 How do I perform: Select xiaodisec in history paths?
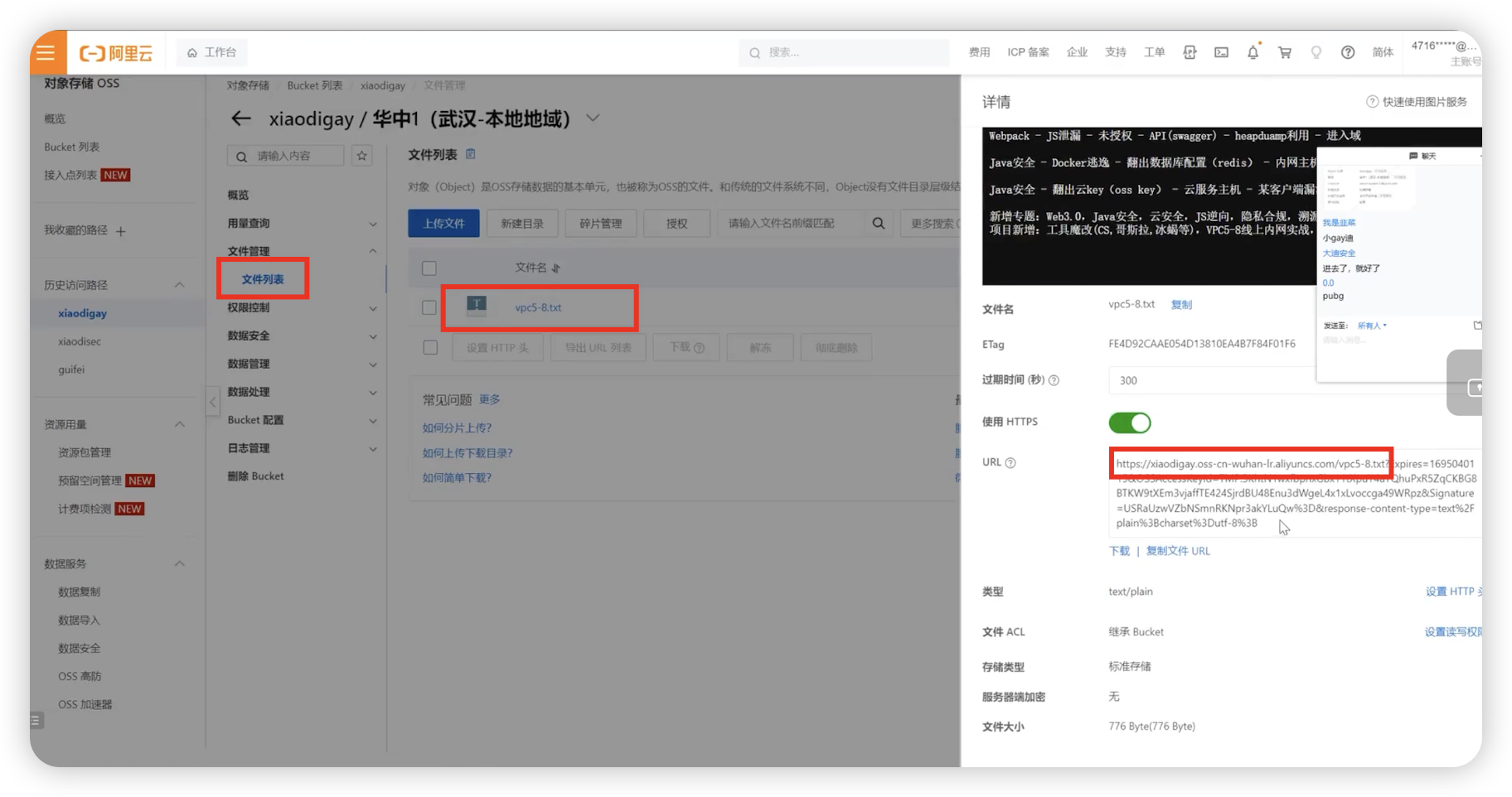coord(80,341)
